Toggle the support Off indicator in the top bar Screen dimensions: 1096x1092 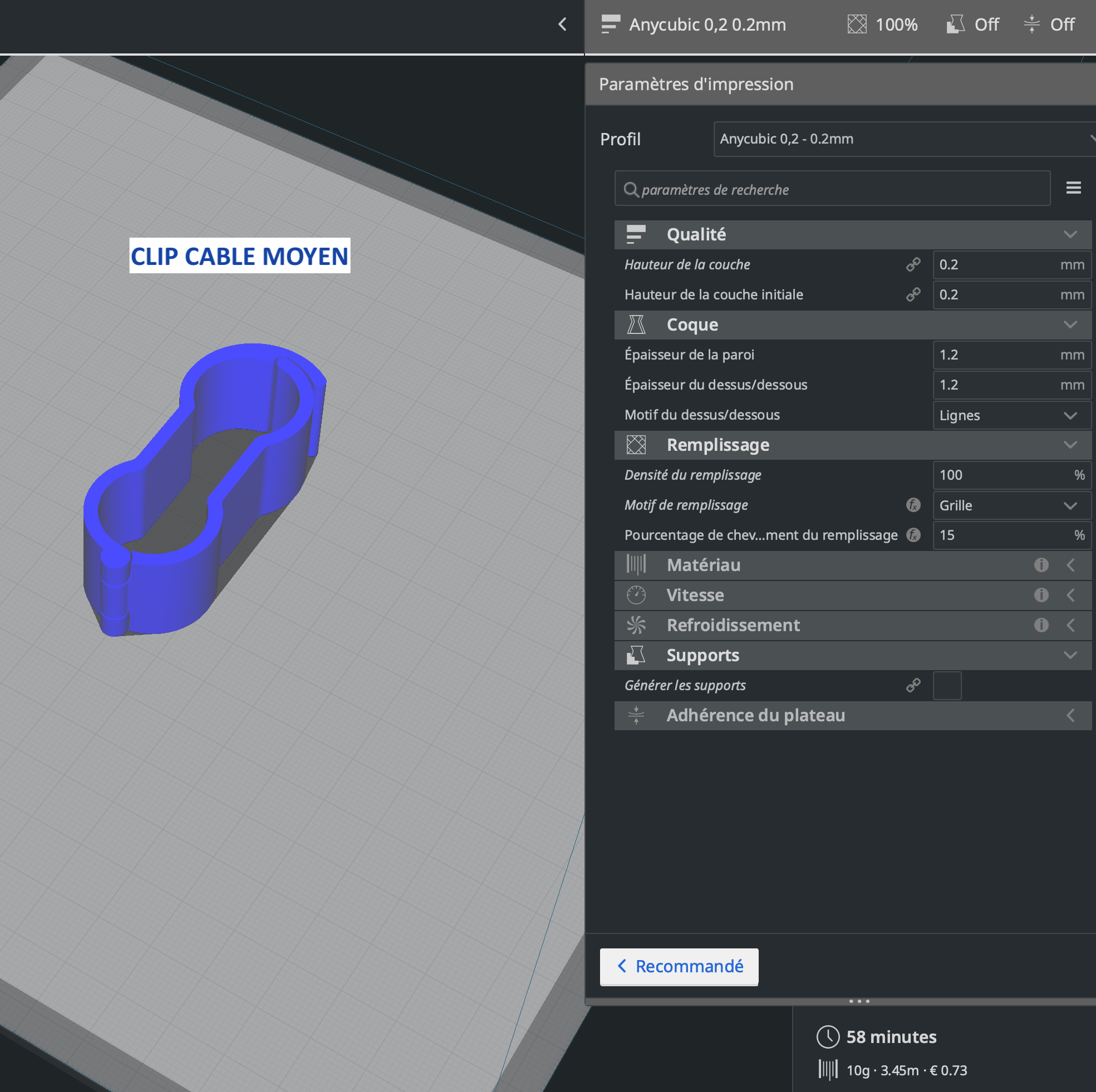(972, 24)
